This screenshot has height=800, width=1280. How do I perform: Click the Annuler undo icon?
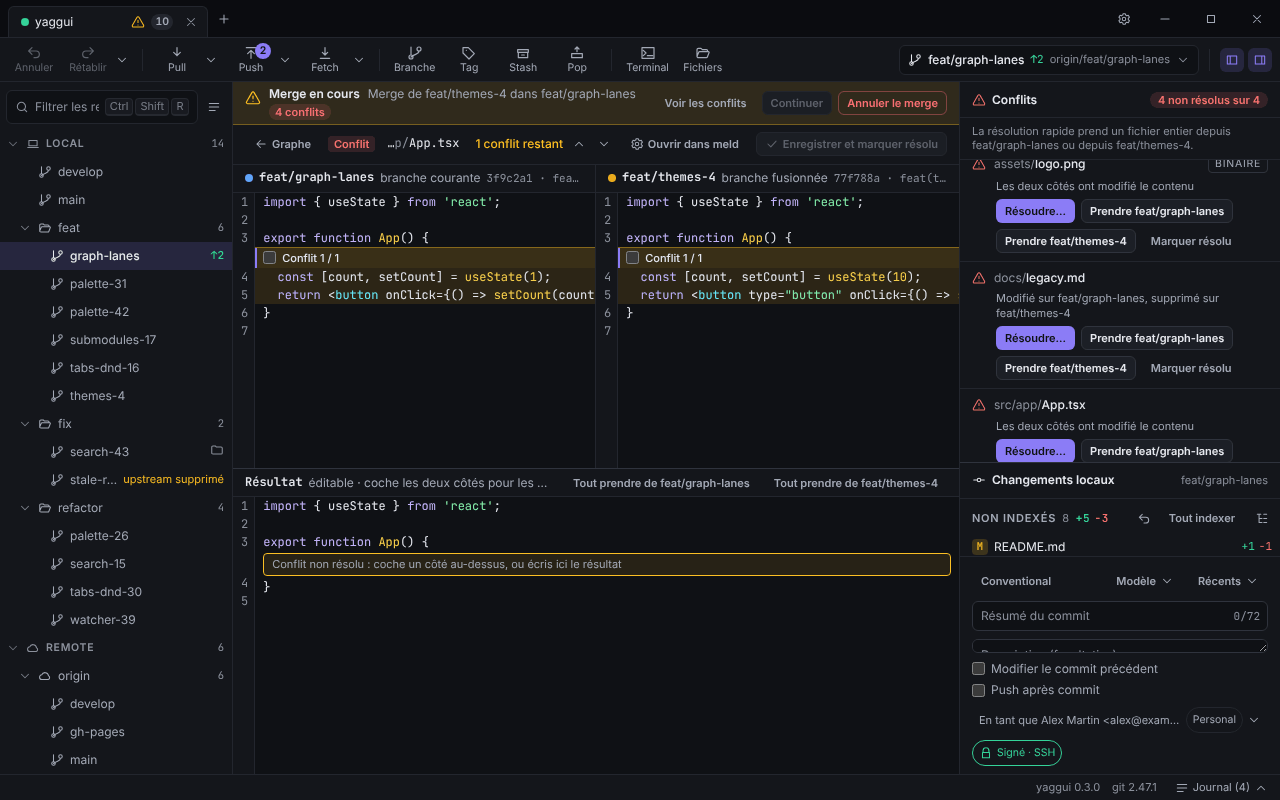click(34, 53)
